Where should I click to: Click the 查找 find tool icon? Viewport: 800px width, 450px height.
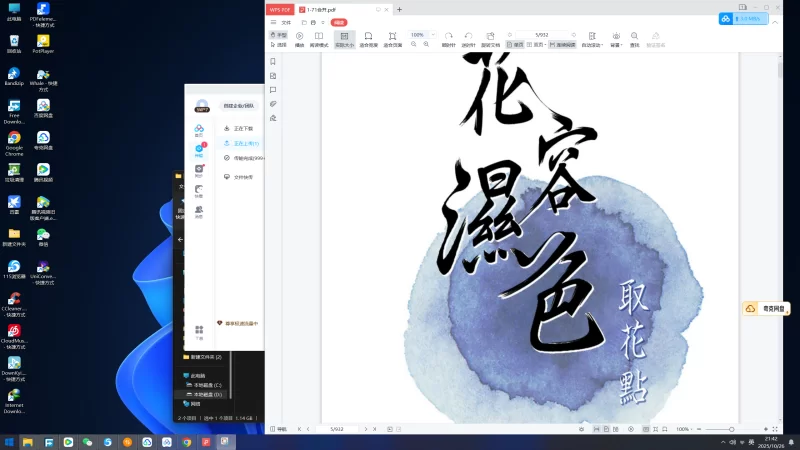coord(635,39)
